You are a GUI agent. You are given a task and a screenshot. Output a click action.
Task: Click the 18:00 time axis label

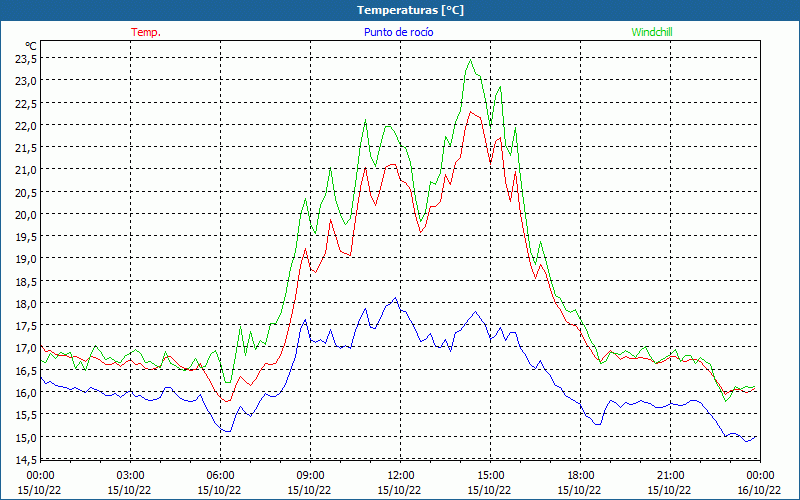click(581, 475)
